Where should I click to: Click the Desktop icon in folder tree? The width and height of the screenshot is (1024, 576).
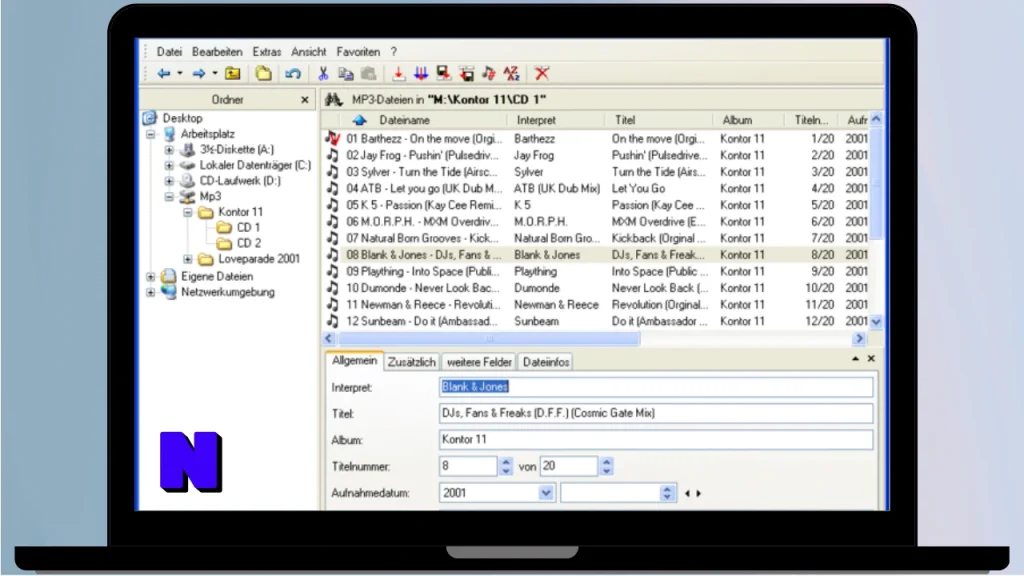pyautogui.click(x=150, y=118)
